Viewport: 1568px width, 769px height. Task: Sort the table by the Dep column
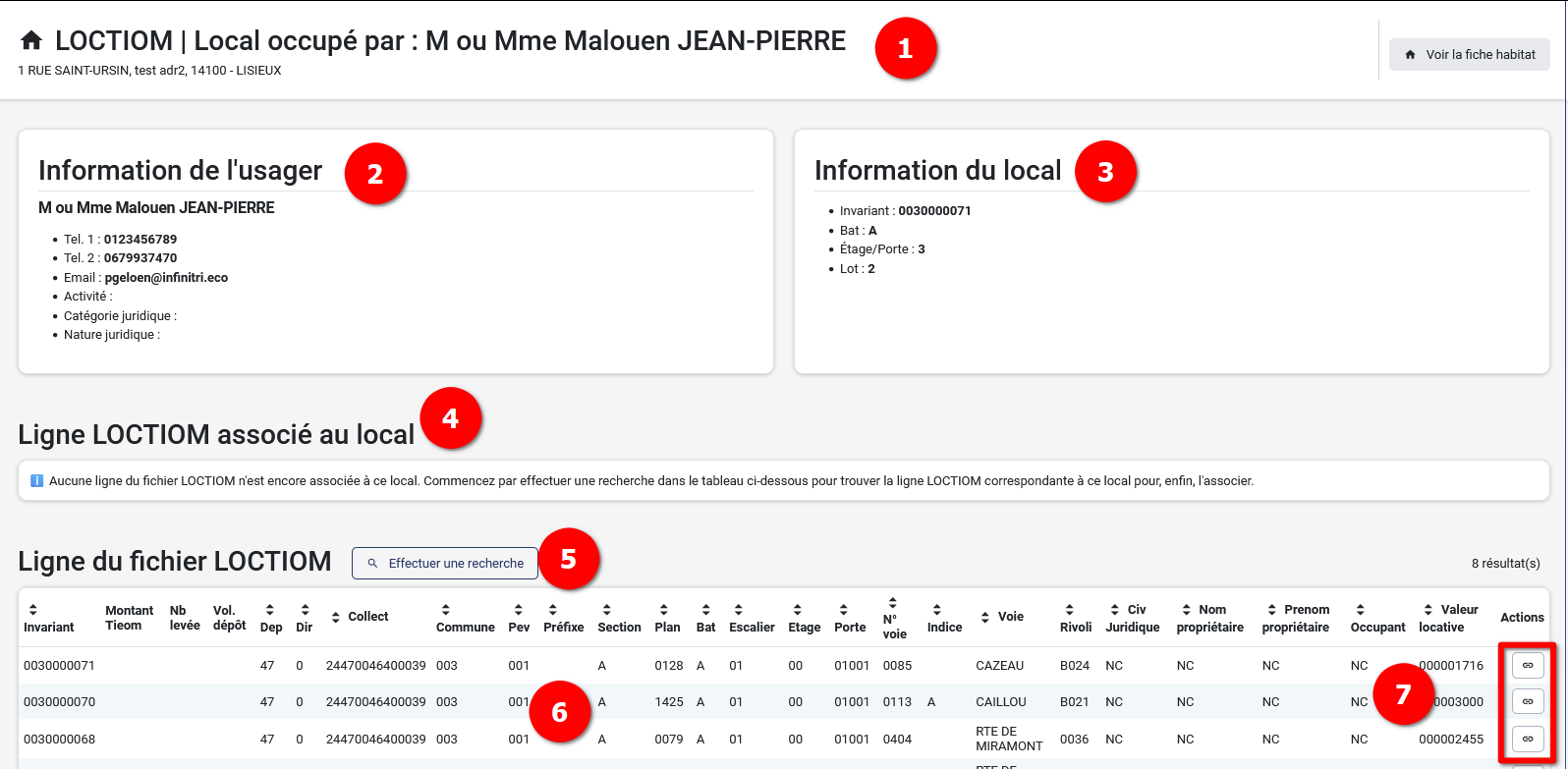269,610
